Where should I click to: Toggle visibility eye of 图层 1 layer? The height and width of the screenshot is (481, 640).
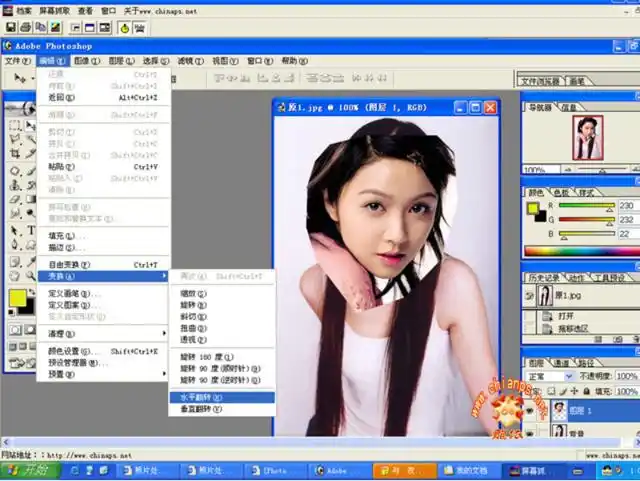531,410
